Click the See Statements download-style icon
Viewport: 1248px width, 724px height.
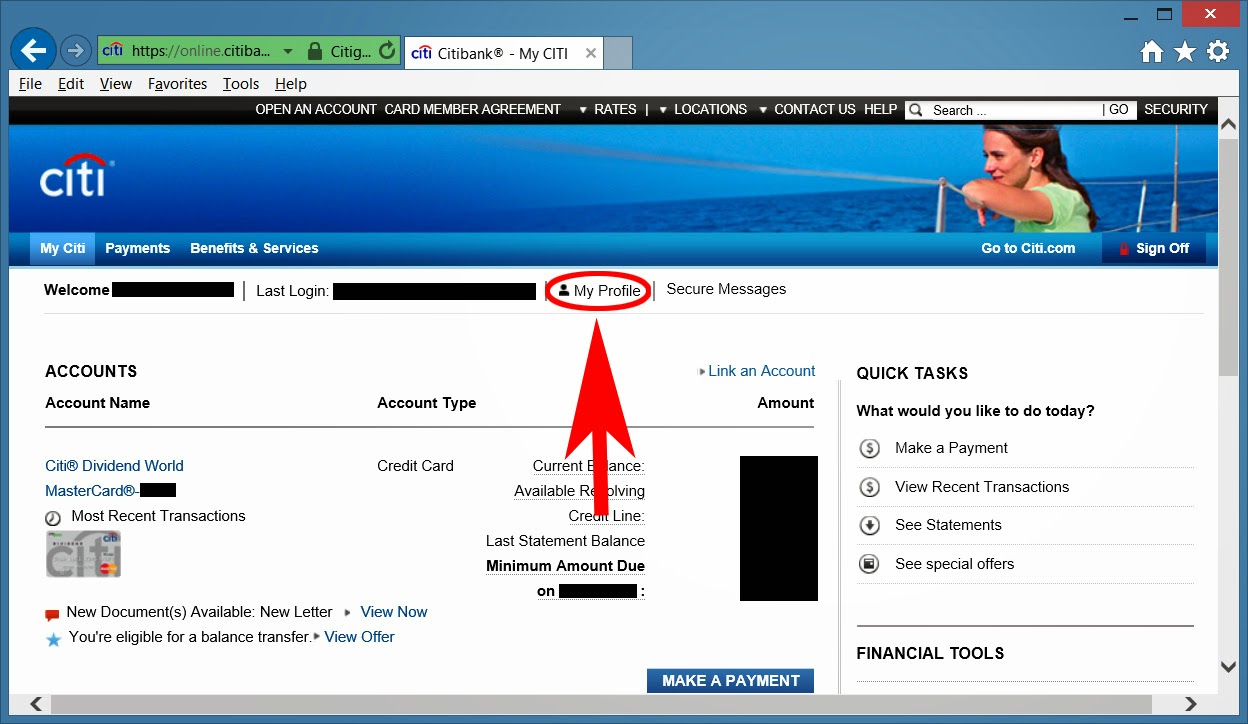[x=869, y=525]
